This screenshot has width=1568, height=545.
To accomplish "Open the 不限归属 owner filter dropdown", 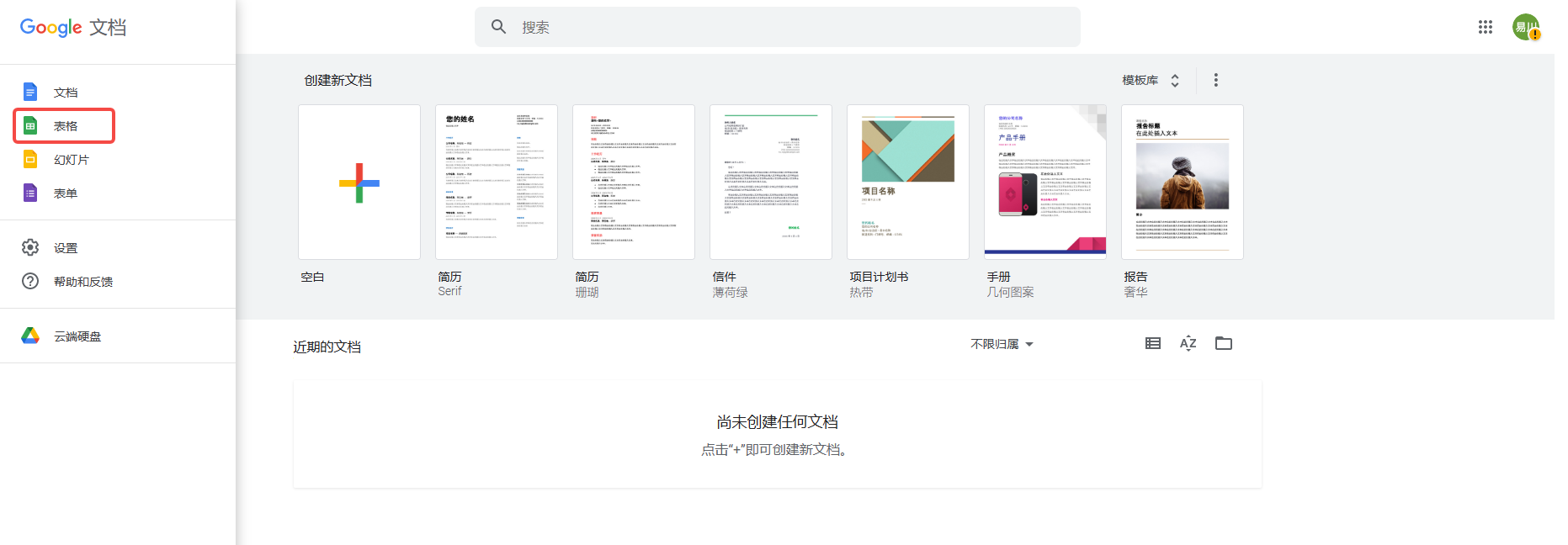I will 1002,344.
